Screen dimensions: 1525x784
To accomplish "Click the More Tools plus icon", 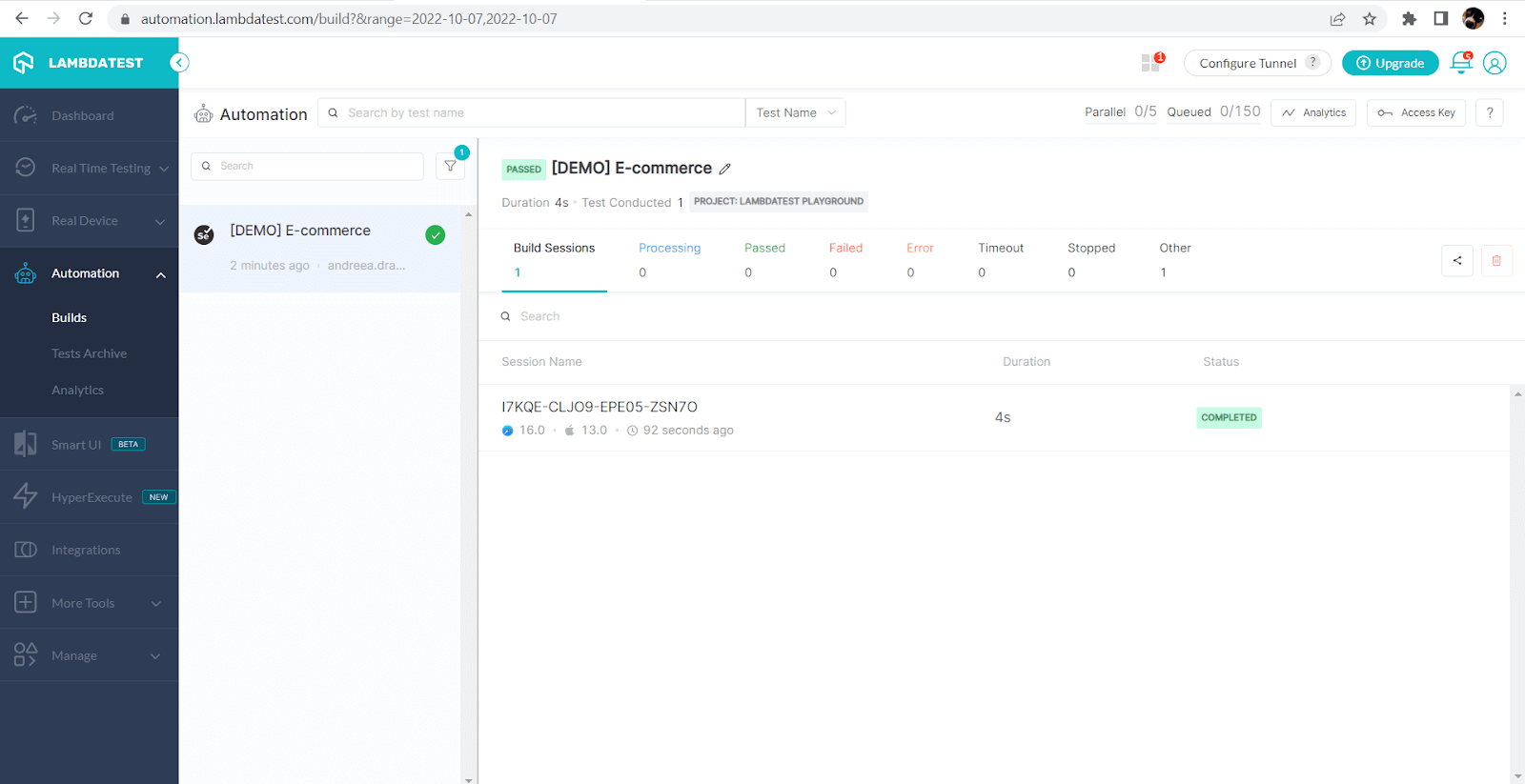I will pyautogui.click(x=26, y=602).
